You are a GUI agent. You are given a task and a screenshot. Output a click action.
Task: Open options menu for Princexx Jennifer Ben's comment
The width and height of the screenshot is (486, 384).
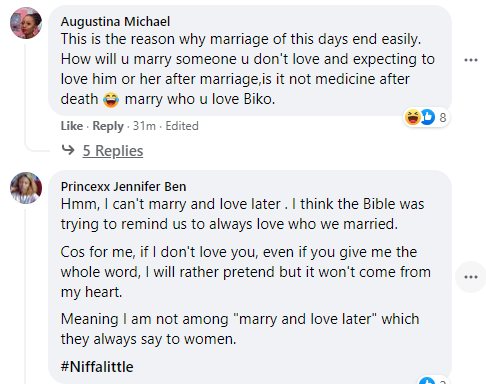tap(471, 277)
